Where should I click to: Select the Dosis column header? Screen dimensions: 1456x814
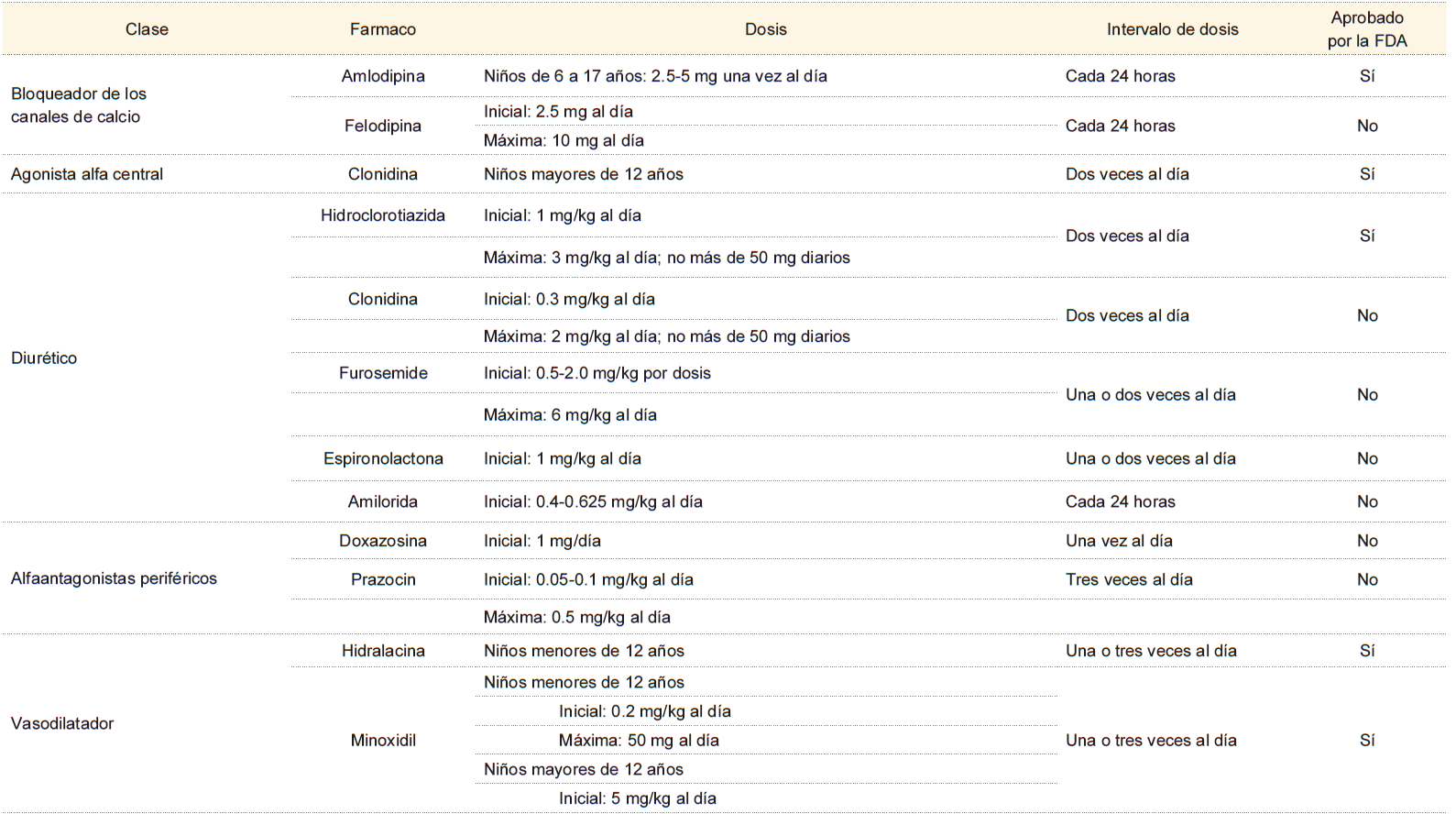click(765, 29)
